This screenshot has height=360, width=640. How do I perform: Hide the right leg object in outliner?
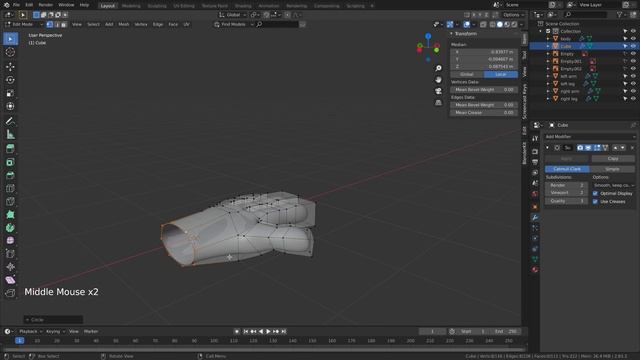[633, 99]
